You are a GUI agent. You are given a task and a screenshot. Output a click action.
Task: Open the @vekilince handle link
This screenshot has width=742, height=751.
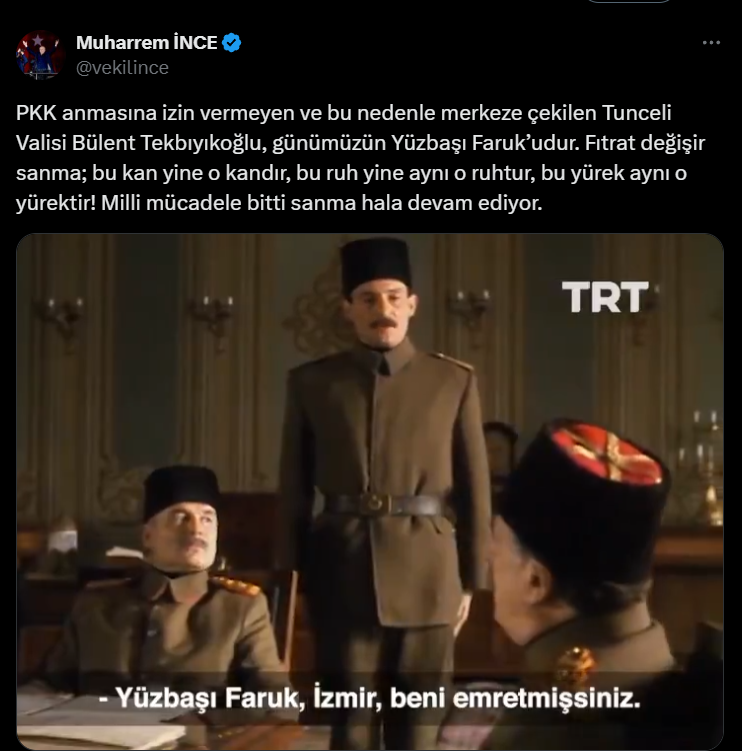click(122, 68)
